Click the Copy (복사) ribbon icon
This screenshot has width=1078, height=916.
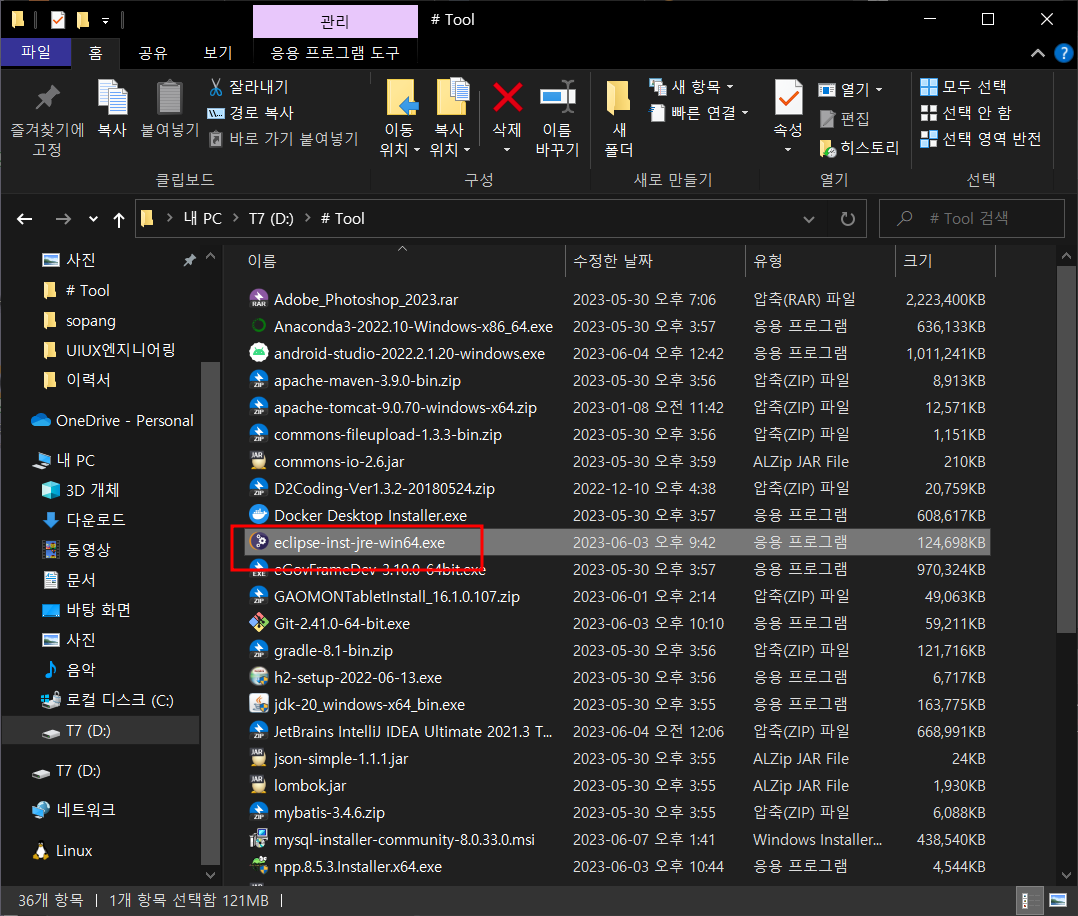click(112, 98)
